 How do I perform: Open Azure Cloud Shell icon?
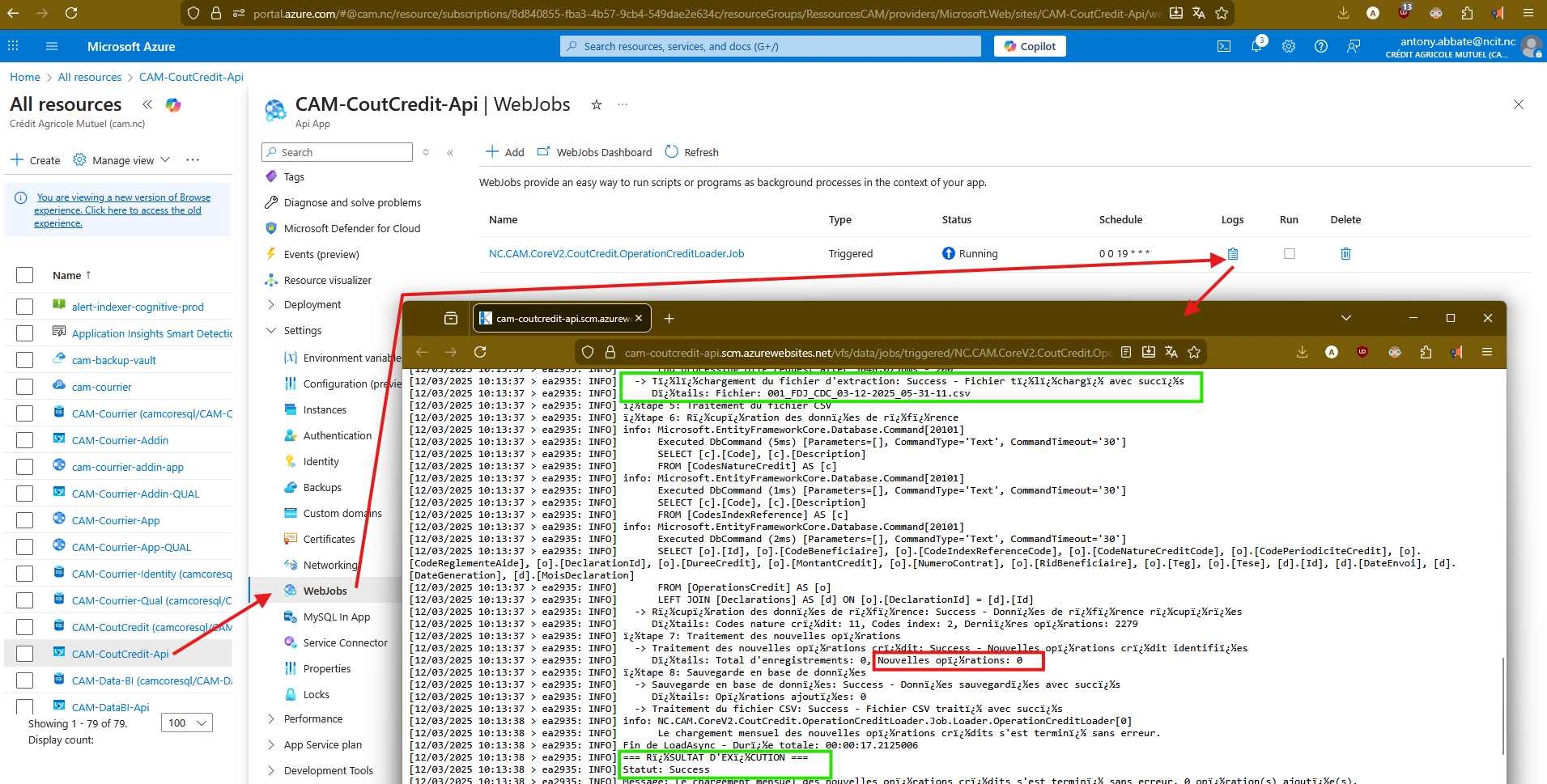[1224, 46]
